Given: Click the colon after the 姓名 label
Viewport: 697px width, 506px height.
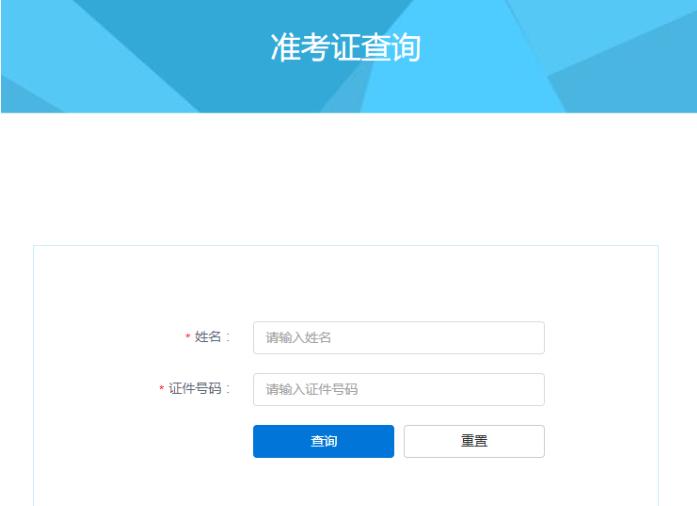Looking at the screenshot, I should 229,338.
